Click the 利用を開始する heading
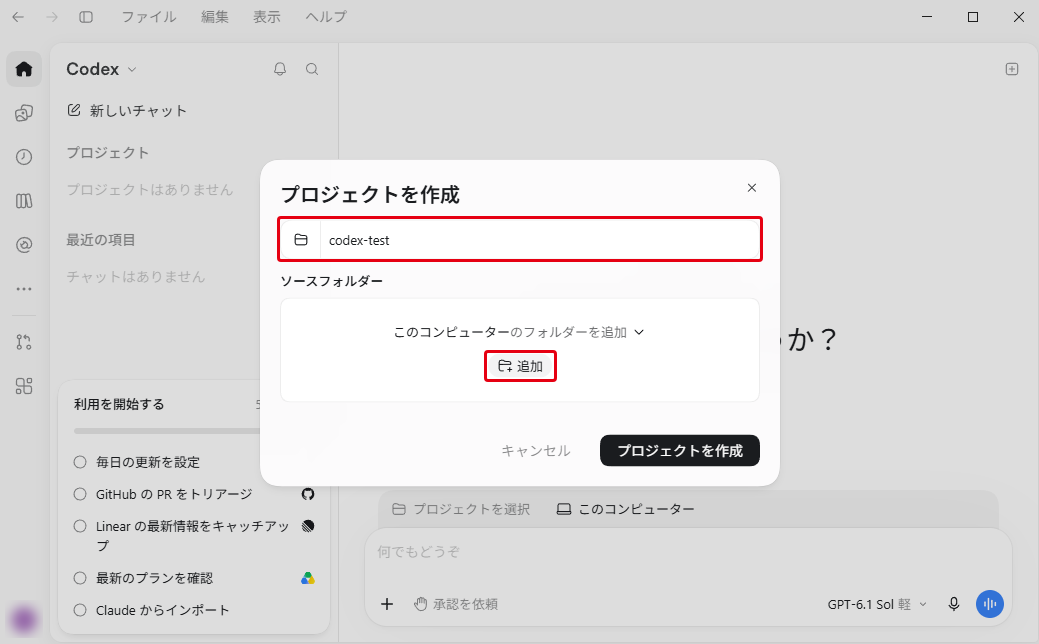 click(x=119, y=404)
